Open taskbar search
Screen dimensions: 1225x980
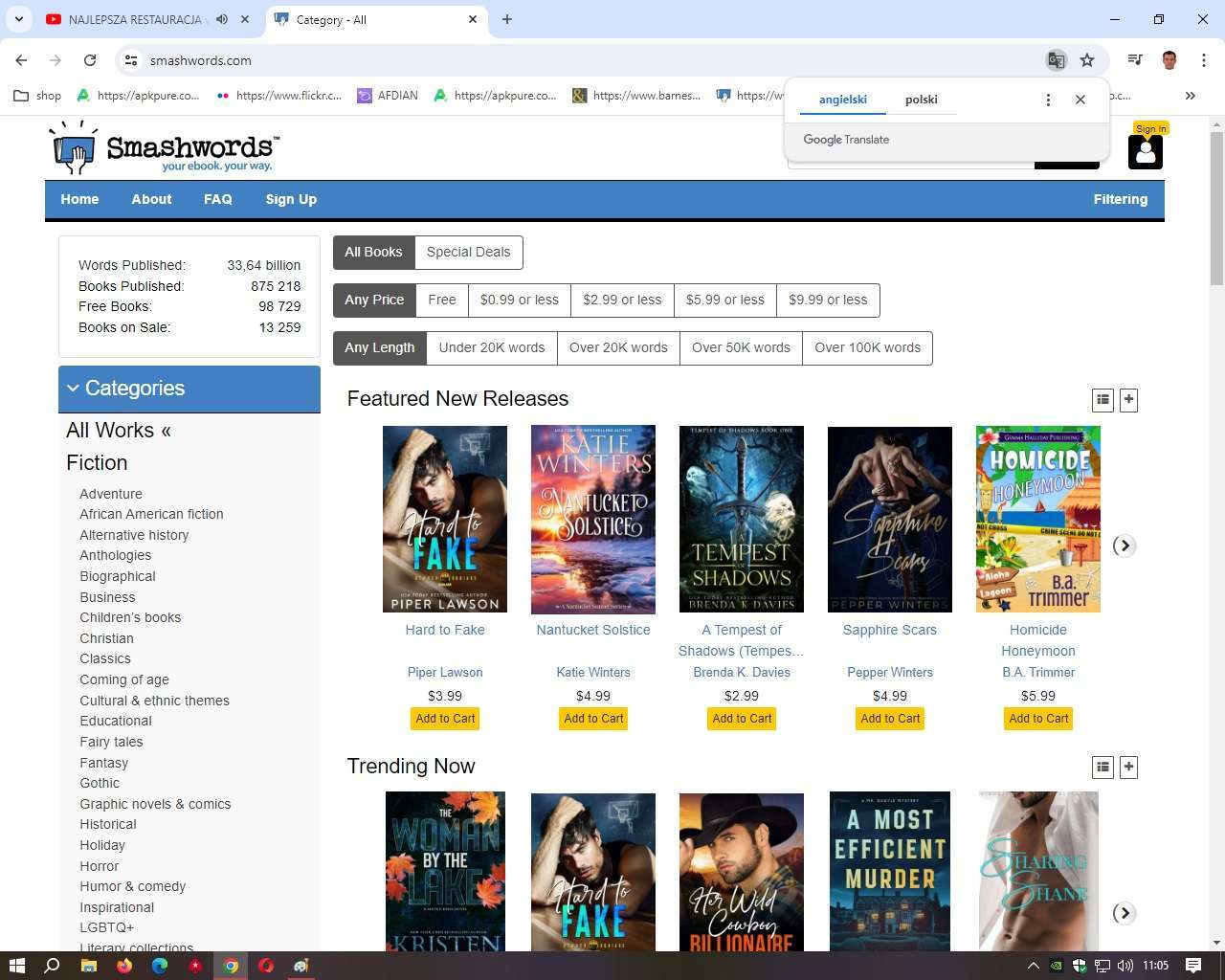click(53, 966)
